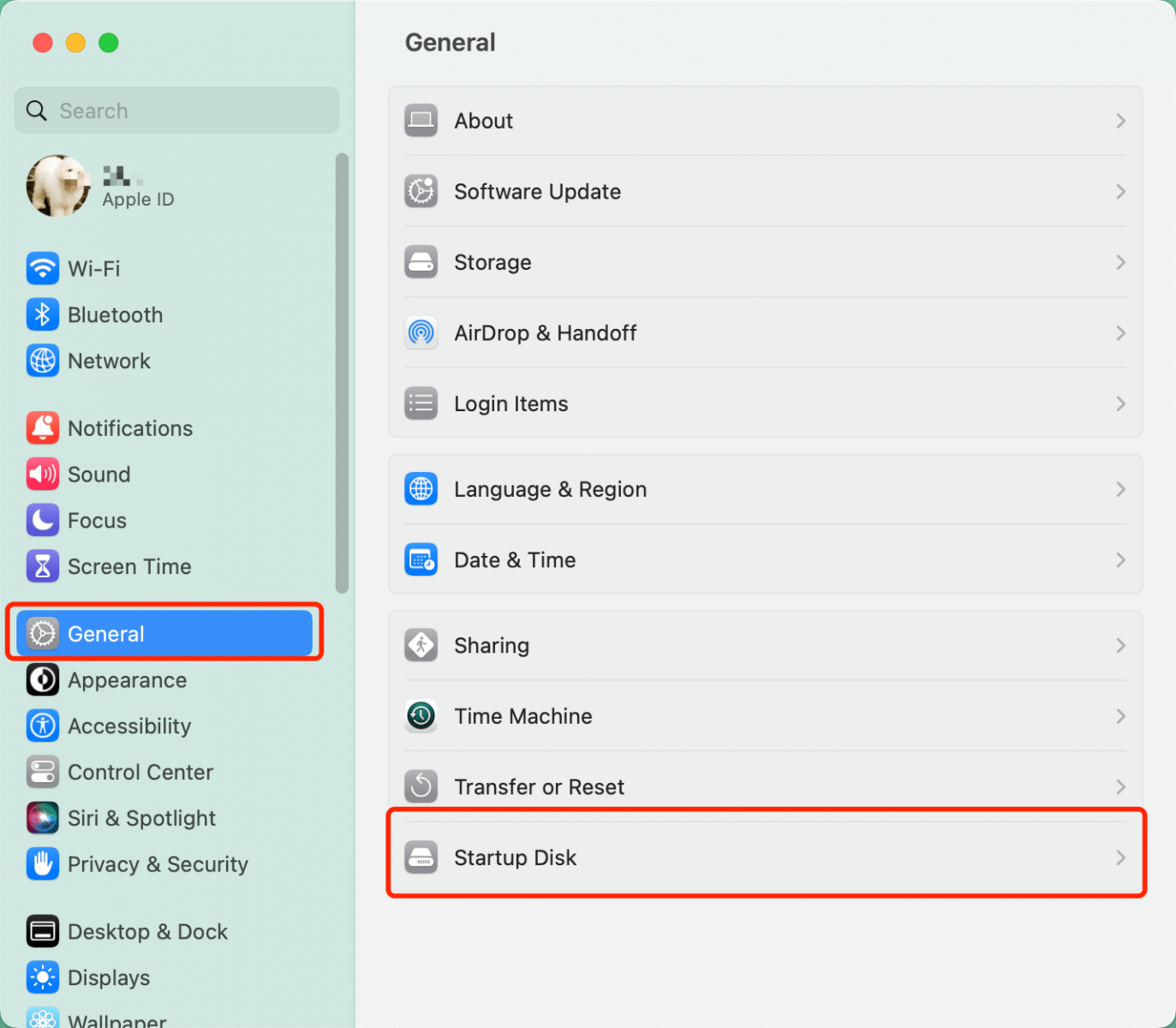Click the Apple ID profile picture
1176x1028 pixels.
(x=57, y=185)
